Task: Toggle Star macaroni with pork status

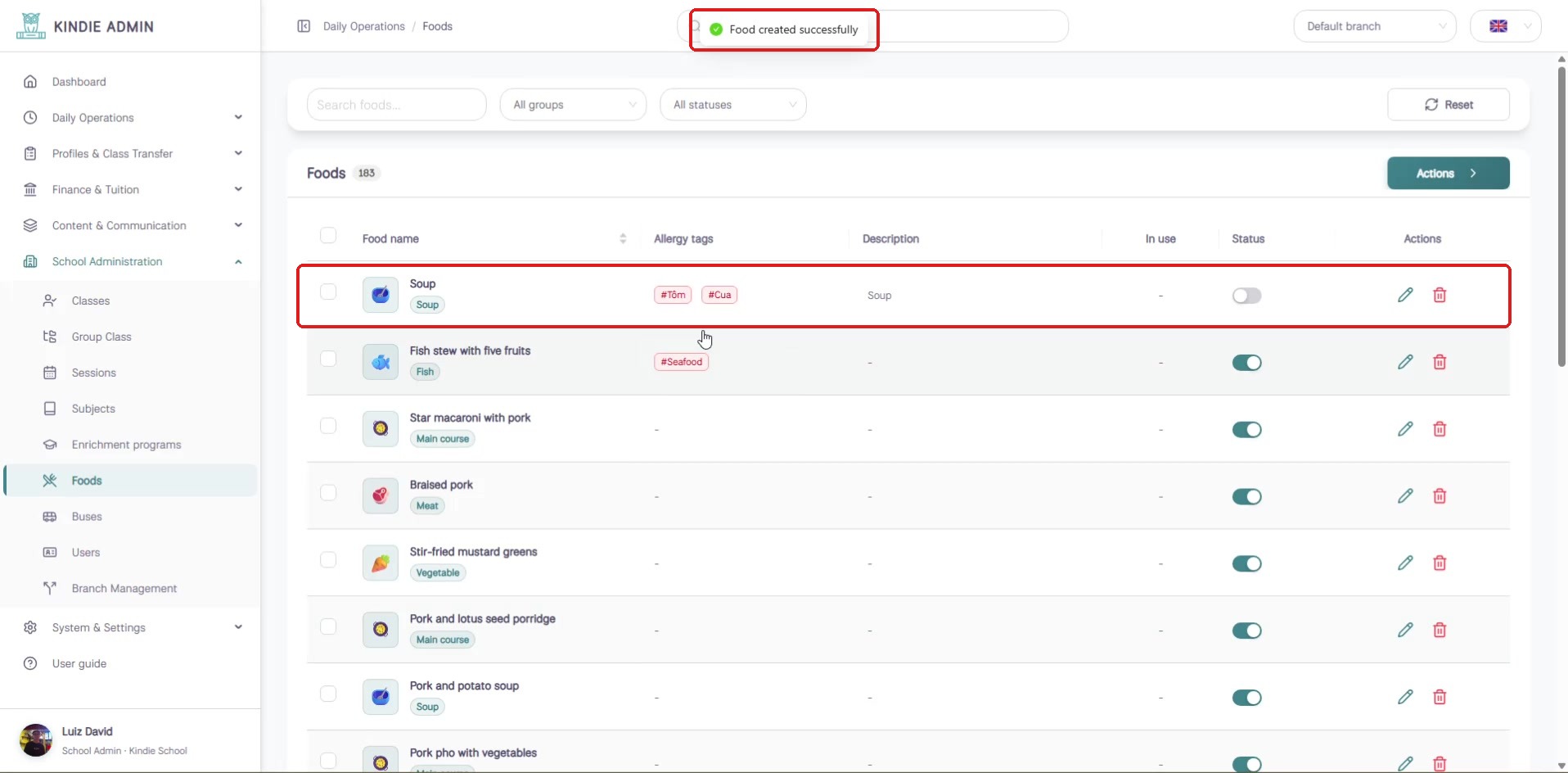Action: (x=1246, y=430)
